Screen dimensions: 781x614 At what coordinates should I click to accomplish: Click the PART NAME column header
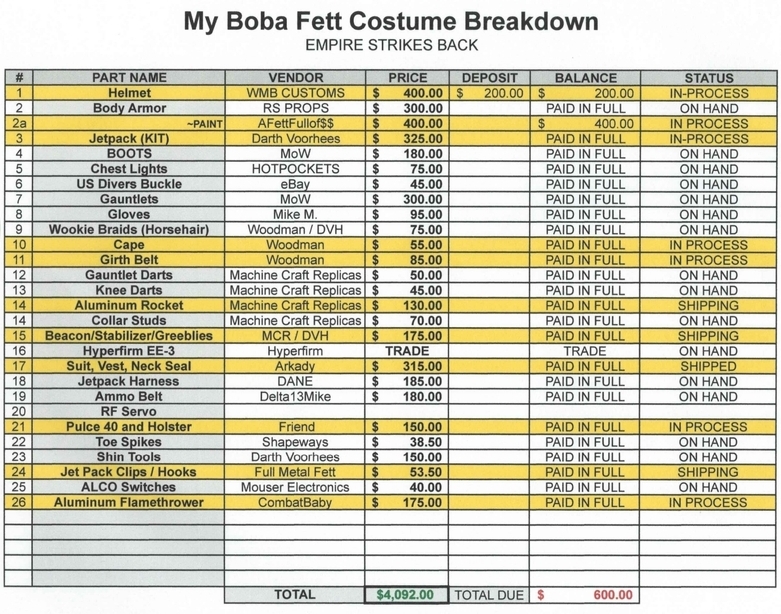pyautogui.click(x=129, y=78)
